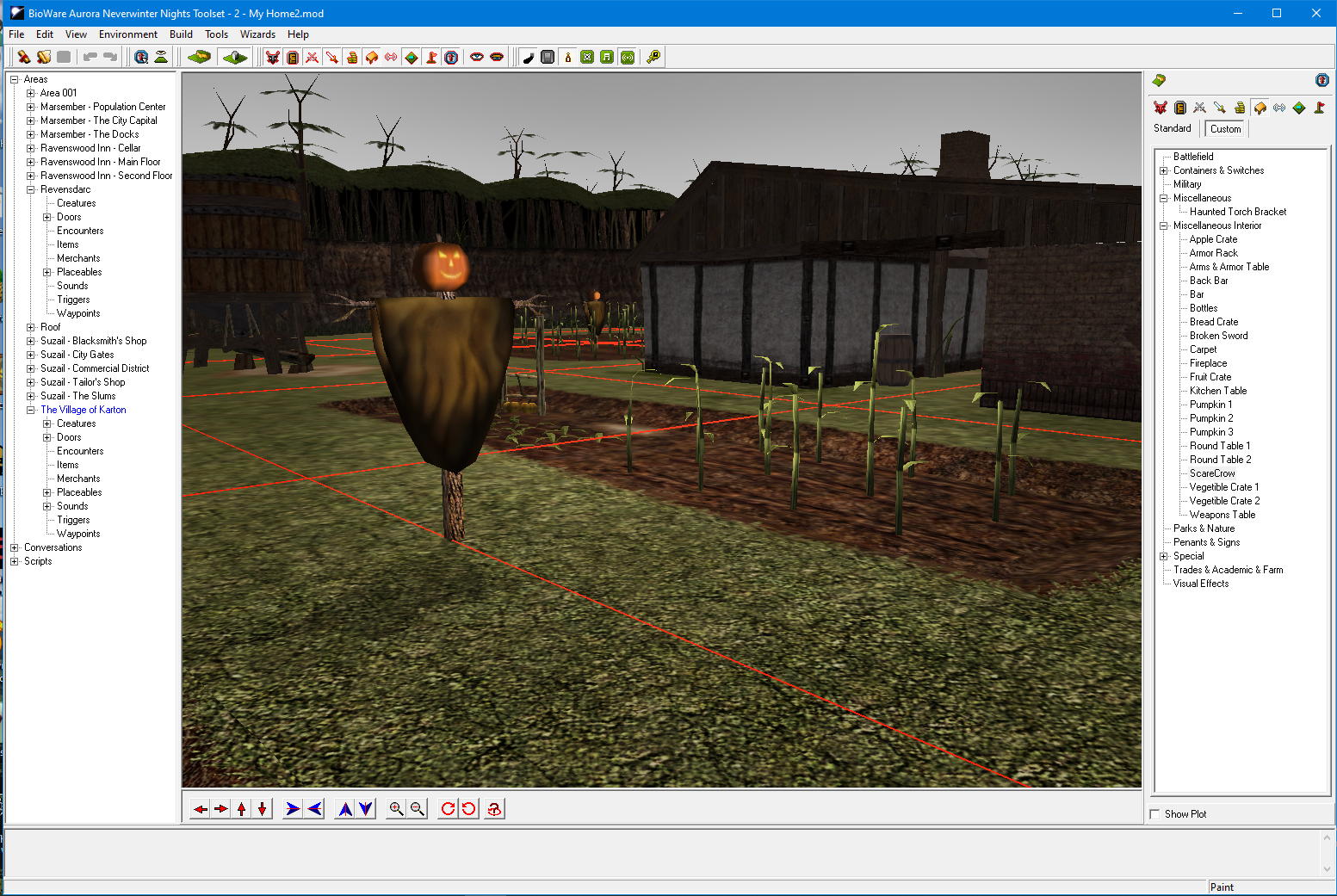Click Waypoints under Revensdarc
The image size is (1337, 896).
[x=78, y=313]
